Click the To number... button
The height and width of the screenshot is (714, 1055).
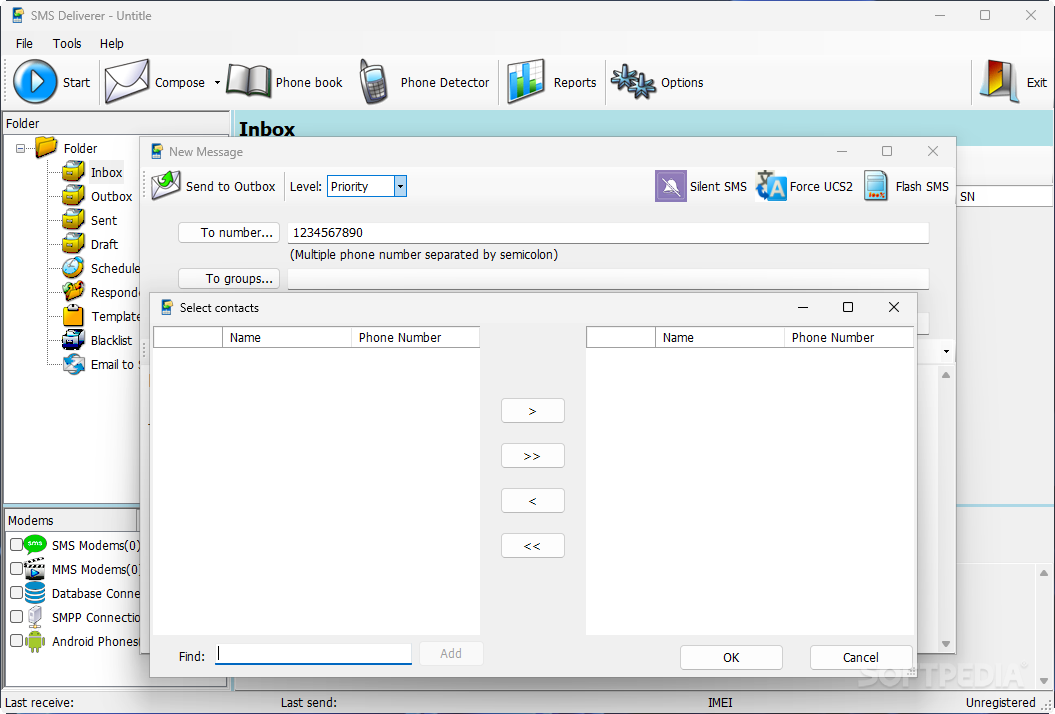pos(229,232)
